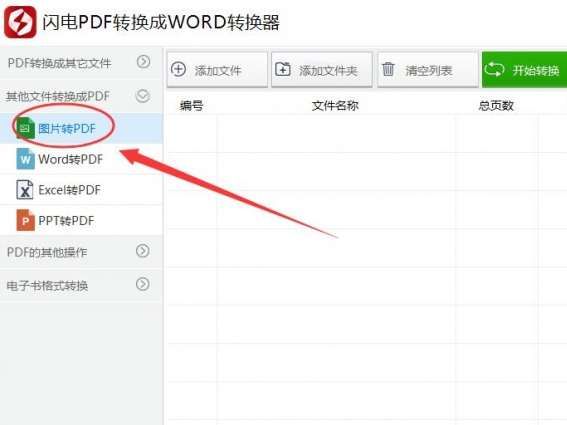This screenshot has height=425, width=567.
Task: Click the circular arrows icon on 开始转换
Action: click(494, 69)
